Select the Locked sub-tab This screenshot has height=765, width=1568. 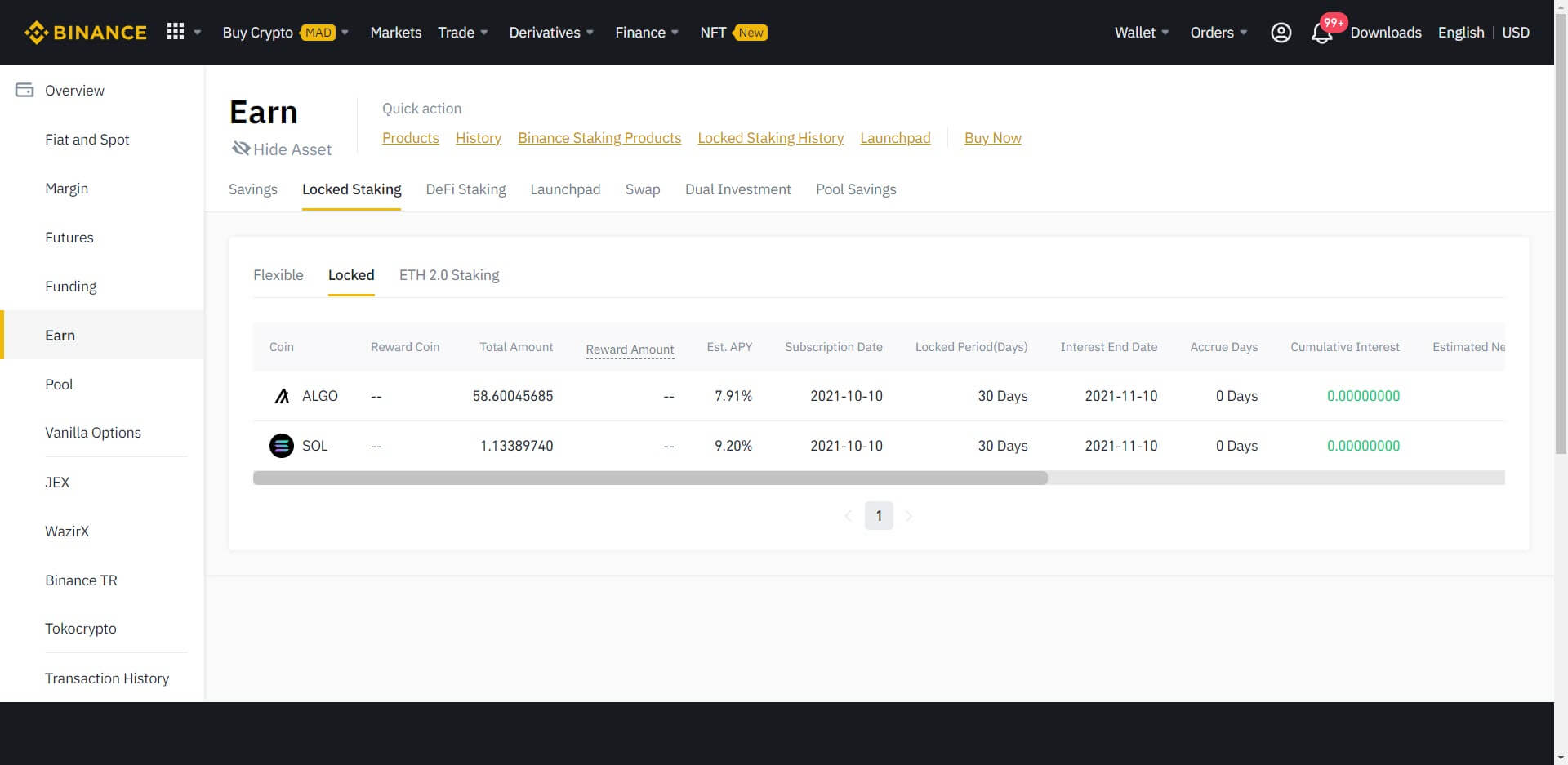351,275
